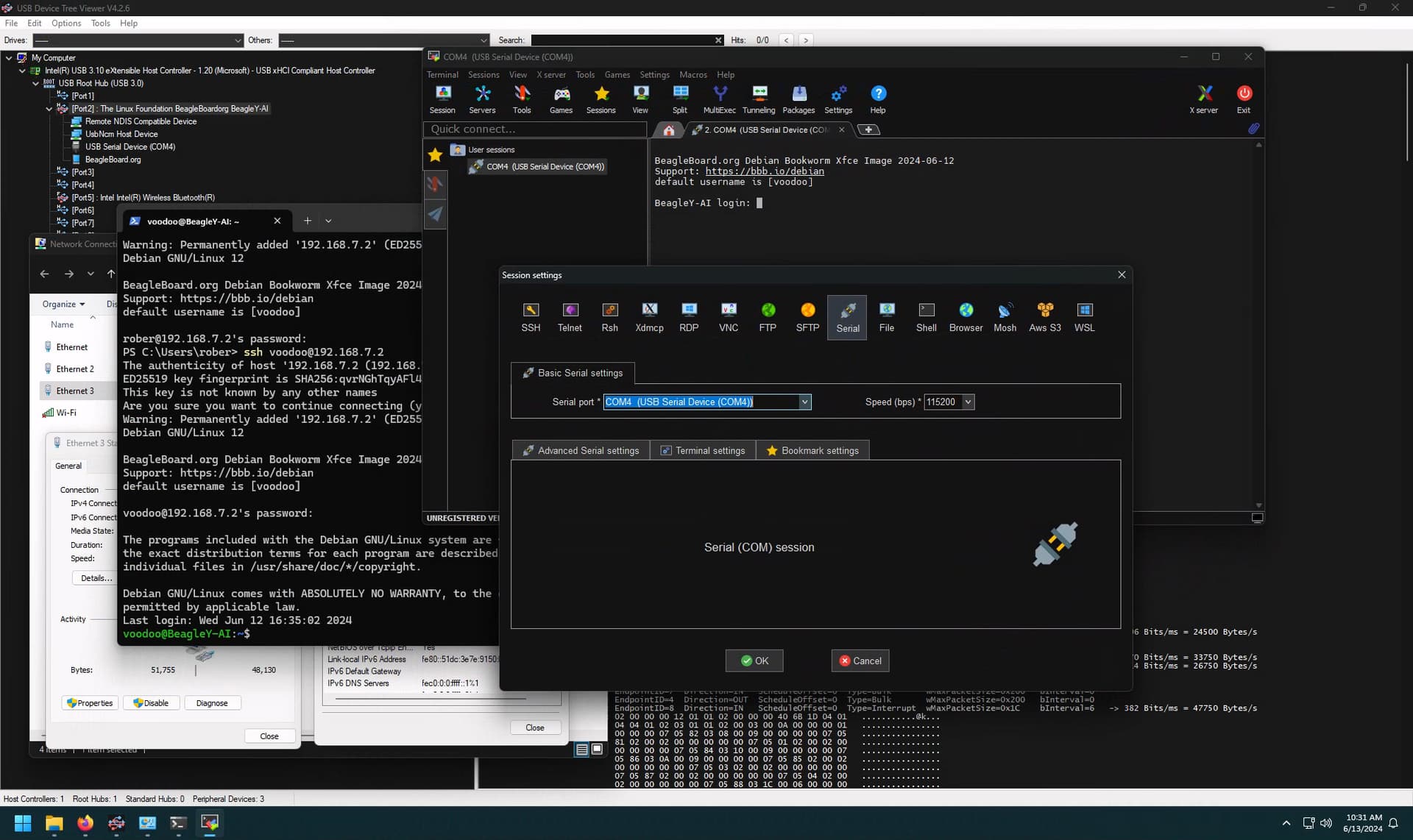Screen dimensions: 1413x840
Task: Select Aws S3 session type
Action: [x=1044, y=317]
